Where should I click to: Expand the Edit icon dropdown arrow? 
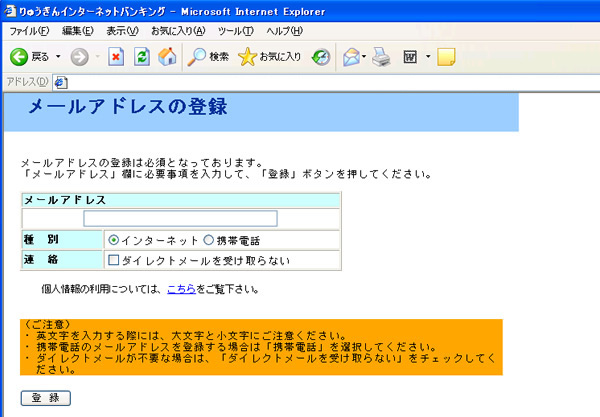[x=428, y=57]
